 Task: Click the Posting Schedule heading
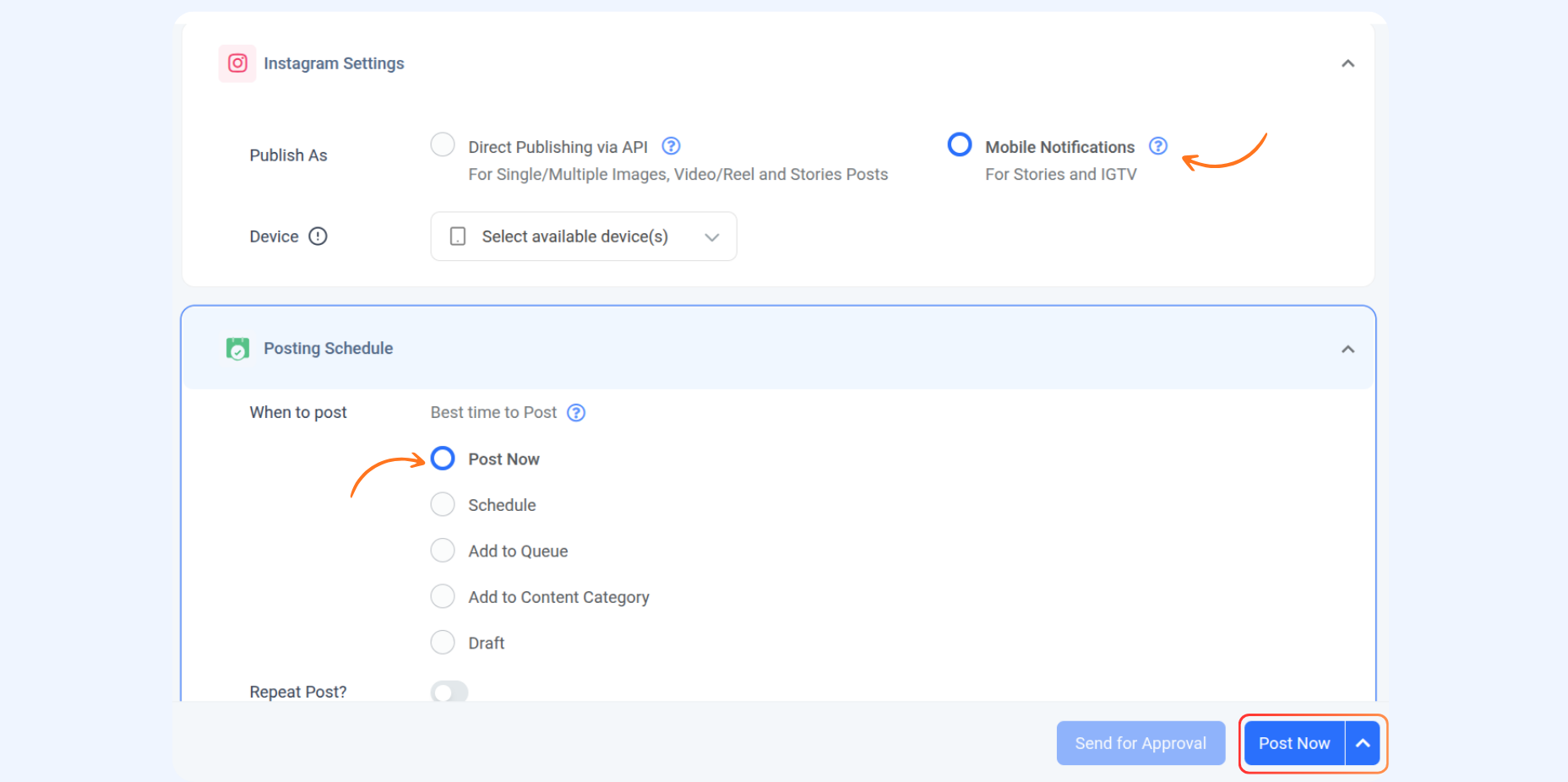[328, 348]
